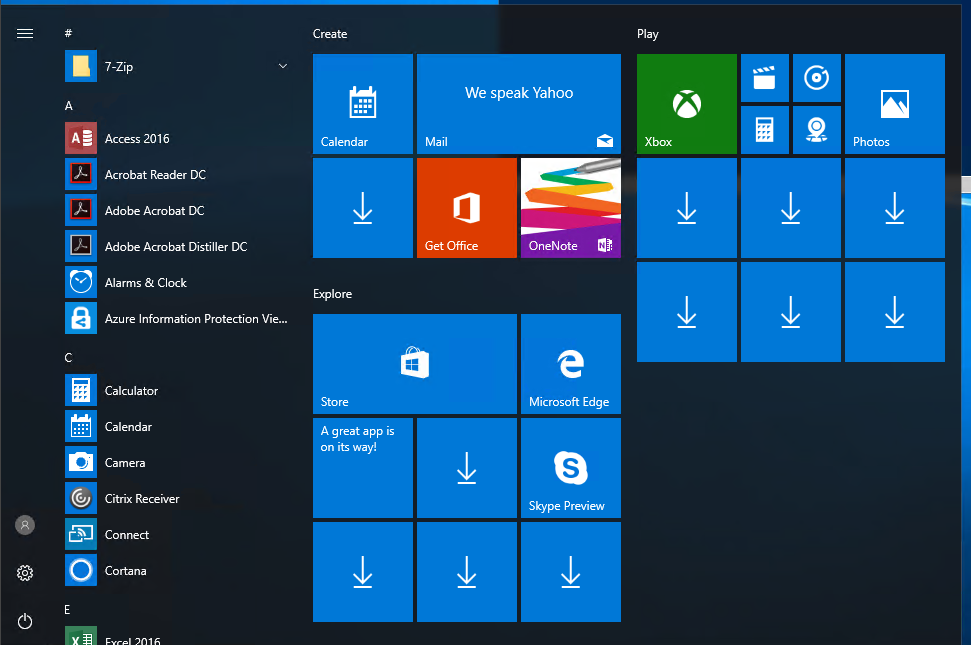Open the Power options button
This screenshot has height=645, width=971.
[x=25, y=621]
